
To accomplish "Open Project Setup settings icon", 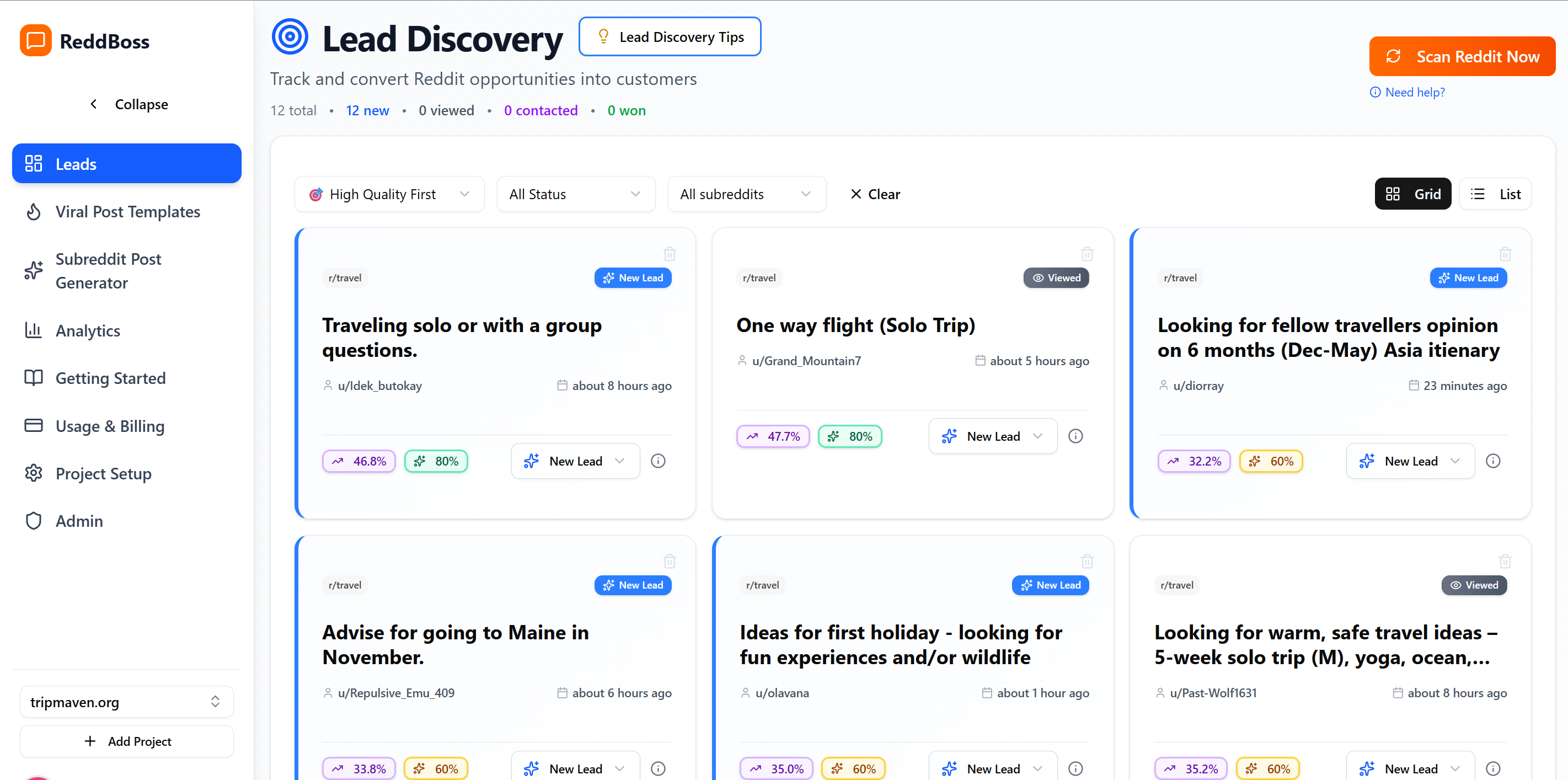I will point(34,473).
